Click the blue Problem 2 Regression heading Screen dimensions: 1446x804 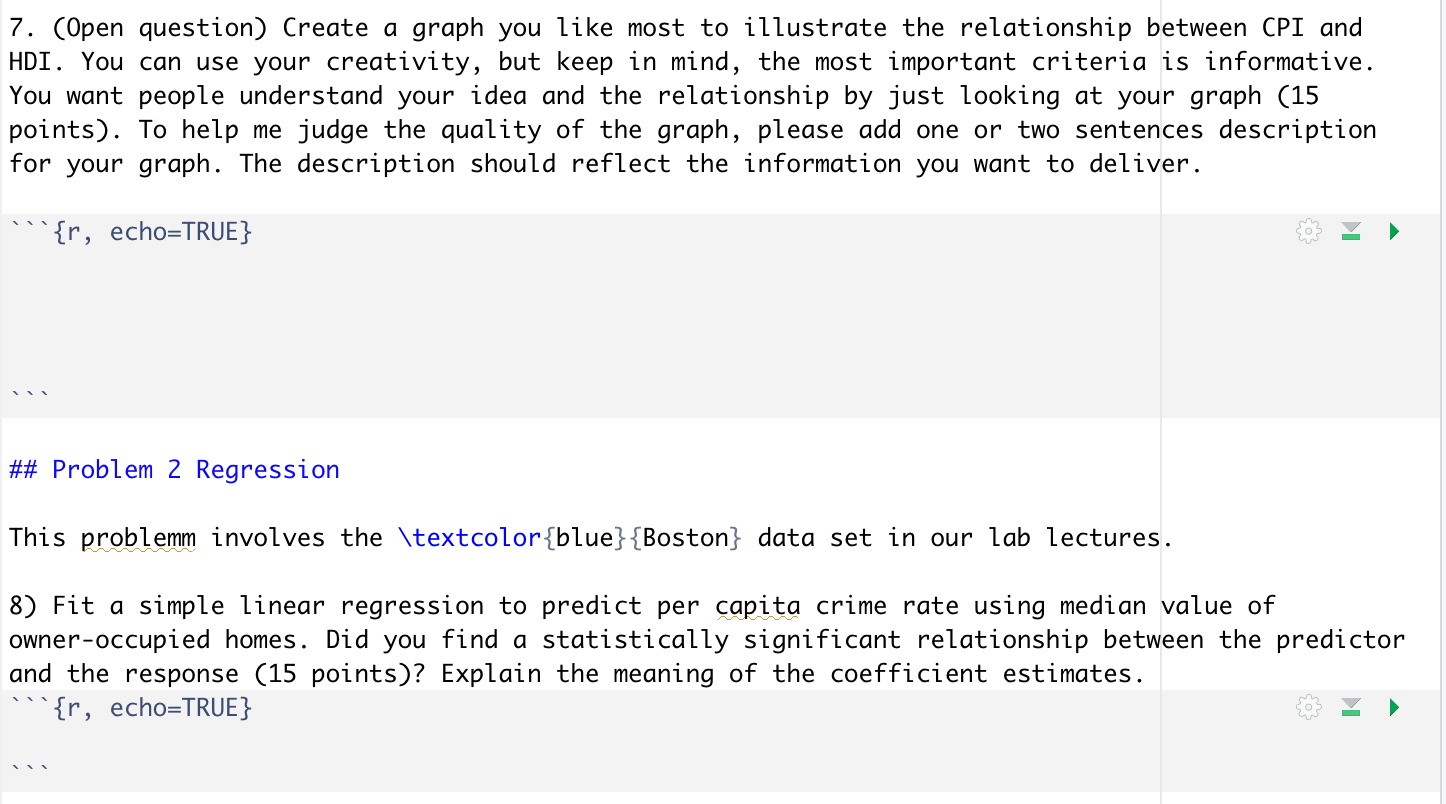coord(174,469)
